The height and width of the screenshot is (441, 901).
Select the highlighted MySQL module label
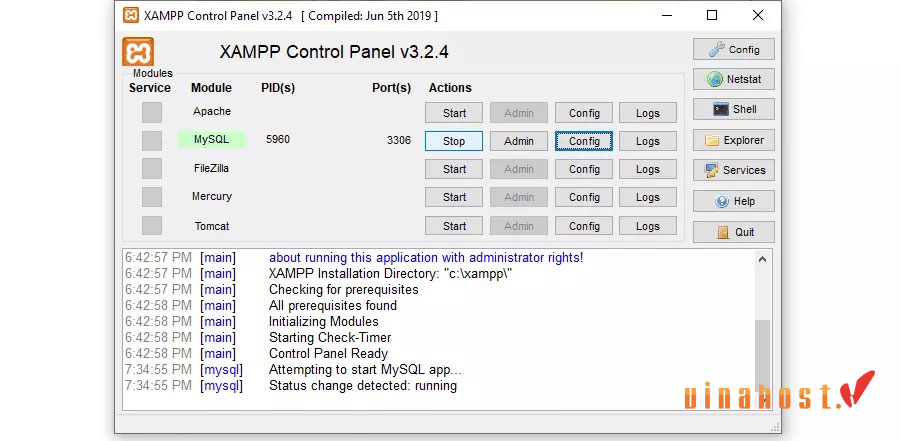coord(211,139)
